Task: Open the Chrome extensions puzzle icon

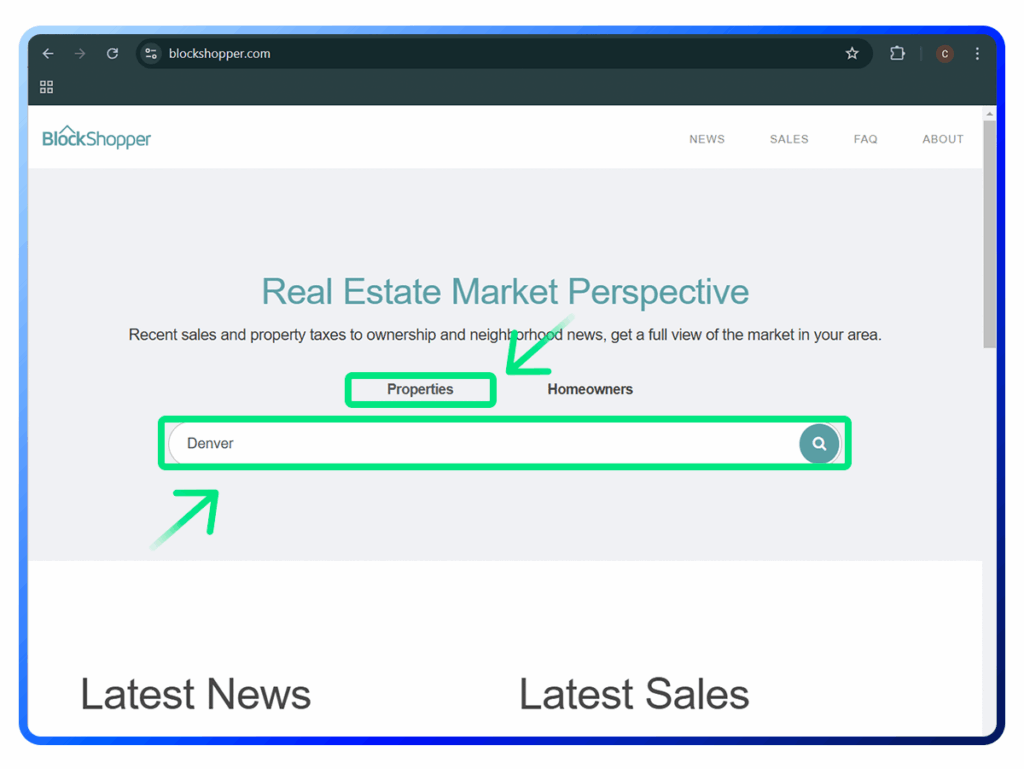Action: pos(897,54)
